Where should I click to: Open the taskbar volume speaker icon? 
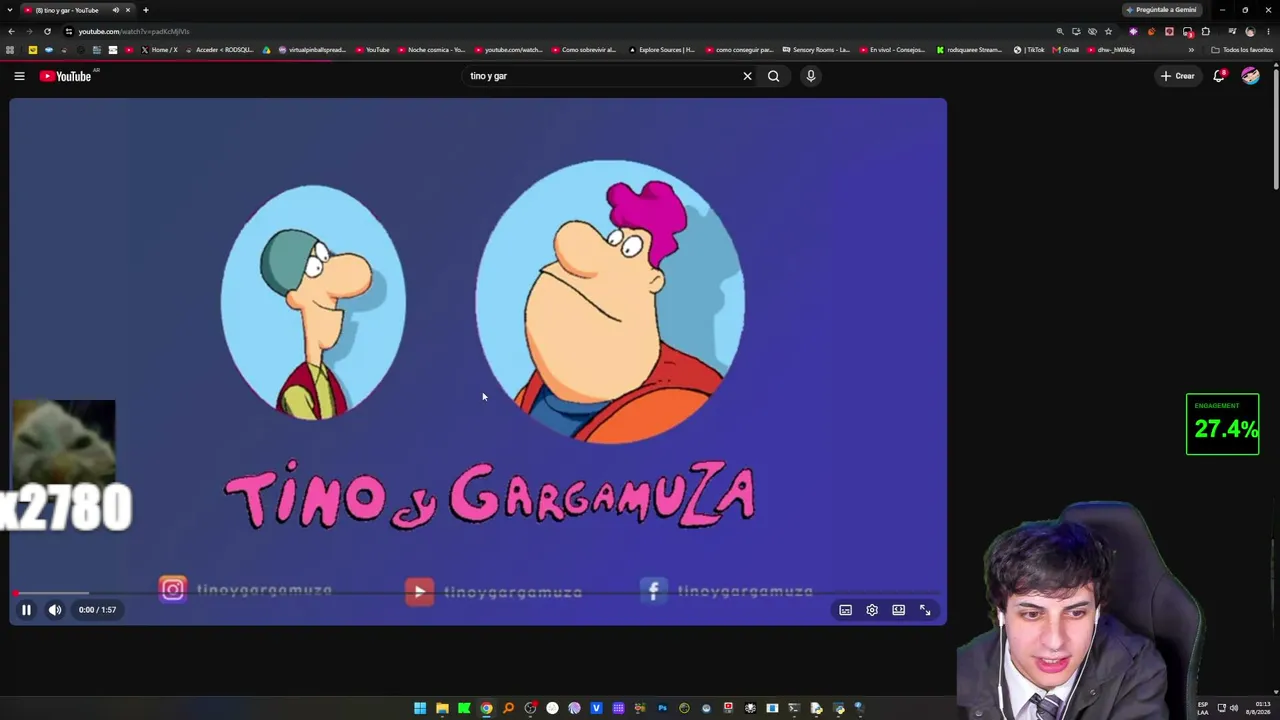[x=1234, y=708]
